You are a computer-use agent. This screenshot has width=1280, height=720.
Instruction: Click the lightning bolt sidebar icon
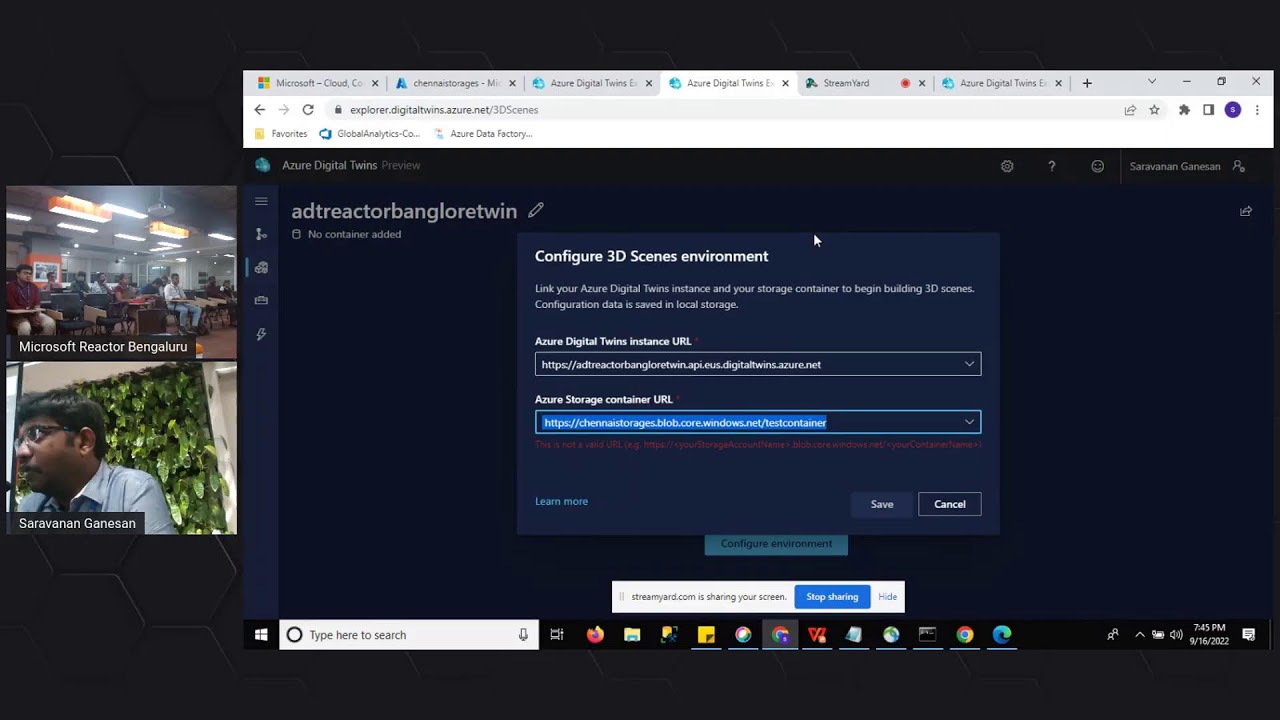[261, 334]
